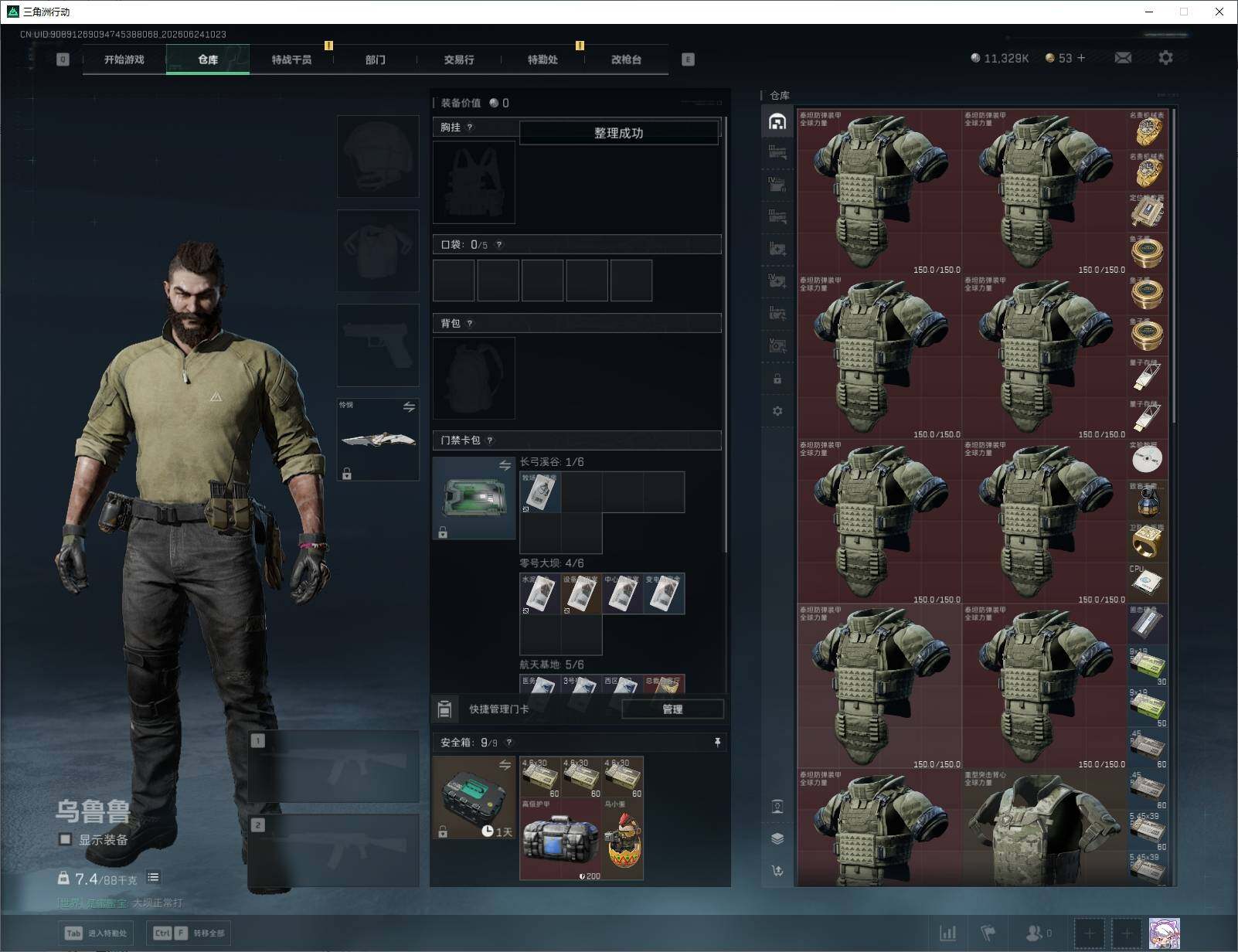Click the 管理 button
This screenshot has height=952, width=1238.
point(672,709)
